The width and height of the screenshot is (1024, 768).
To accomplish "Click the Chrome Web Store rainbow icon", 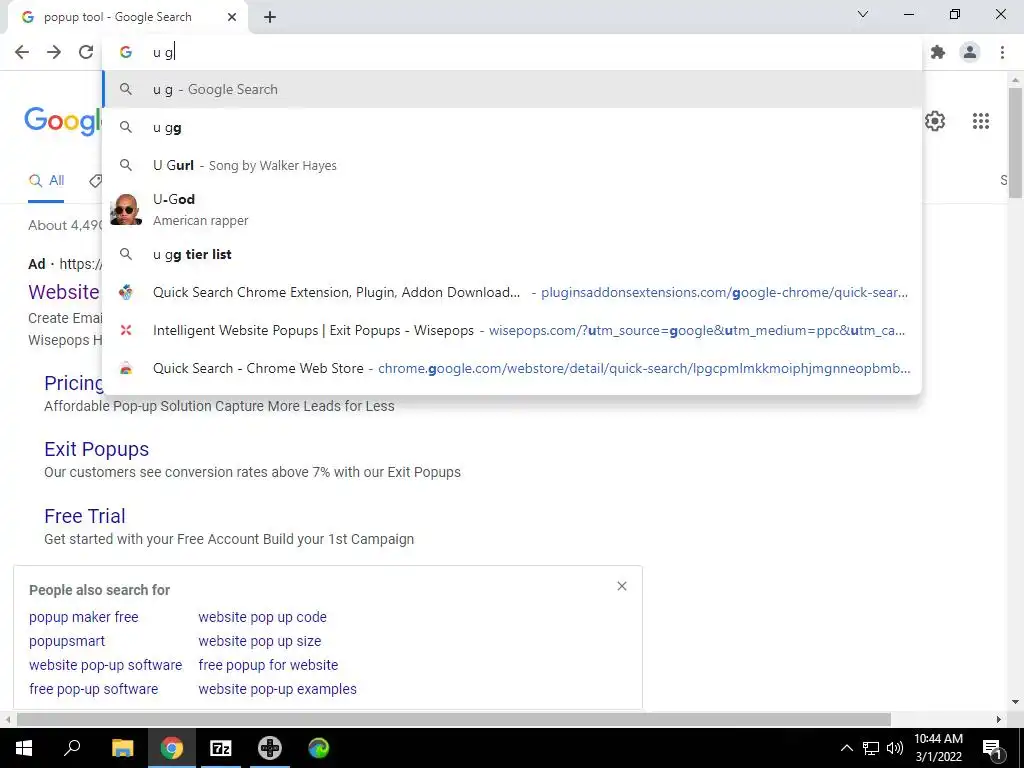I will tap(126, 368).
